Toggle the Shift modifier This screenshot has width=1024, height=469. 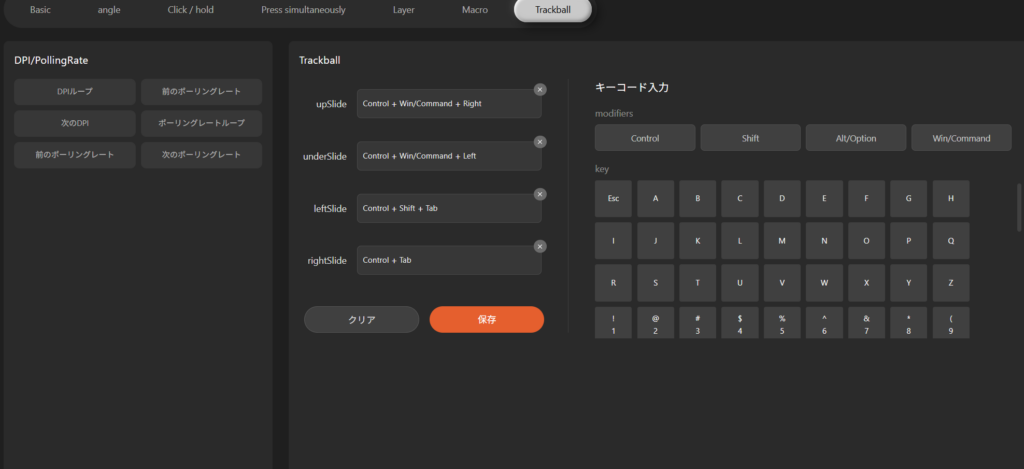click(x=750, y=138)
